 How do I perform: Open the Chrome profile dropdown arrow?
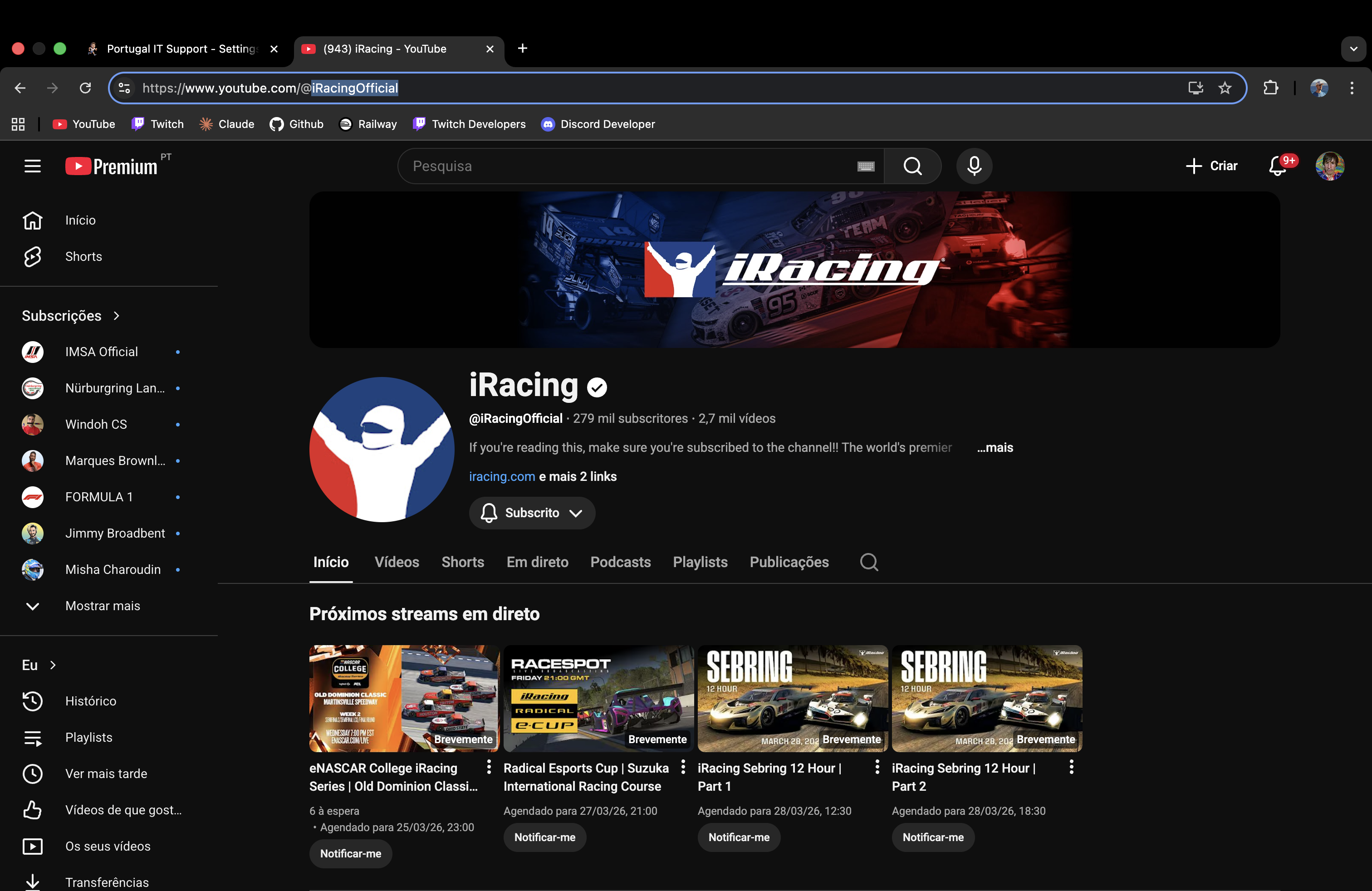[1353, 49]
